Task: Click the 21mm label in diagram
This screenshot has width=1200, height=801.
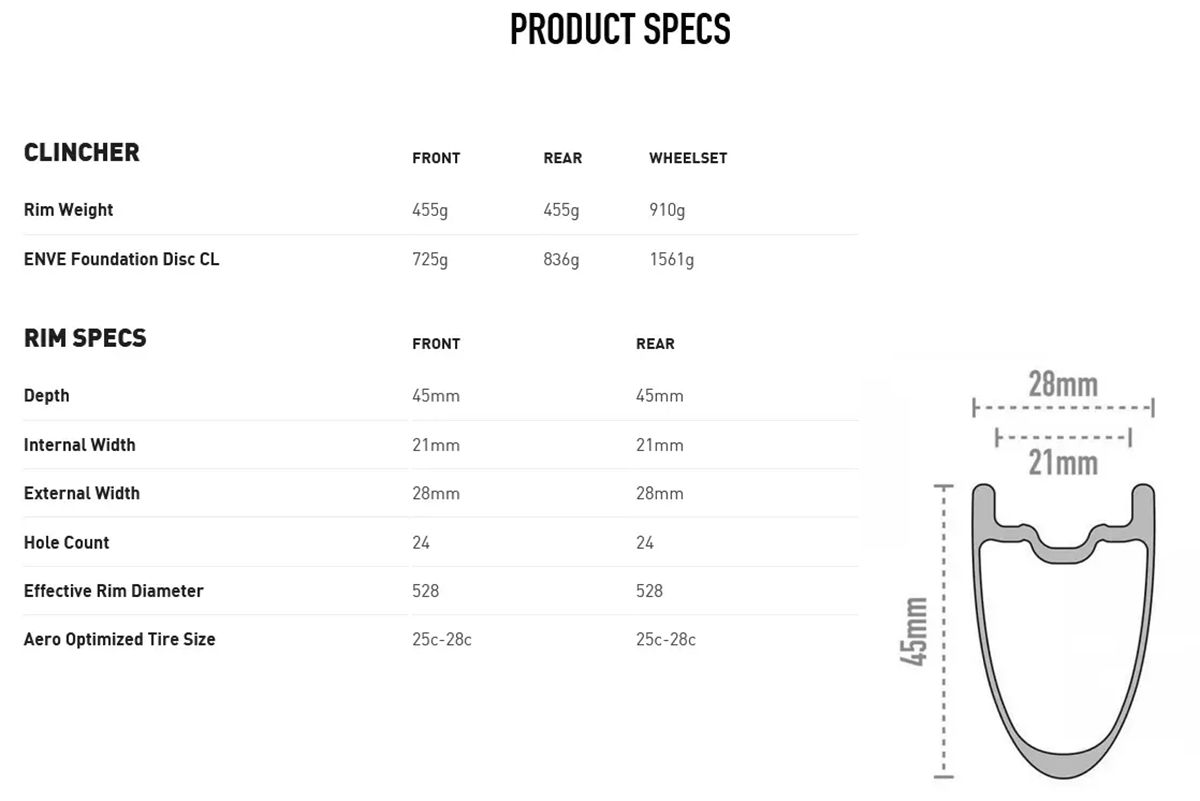Action: pos(1063,463)
